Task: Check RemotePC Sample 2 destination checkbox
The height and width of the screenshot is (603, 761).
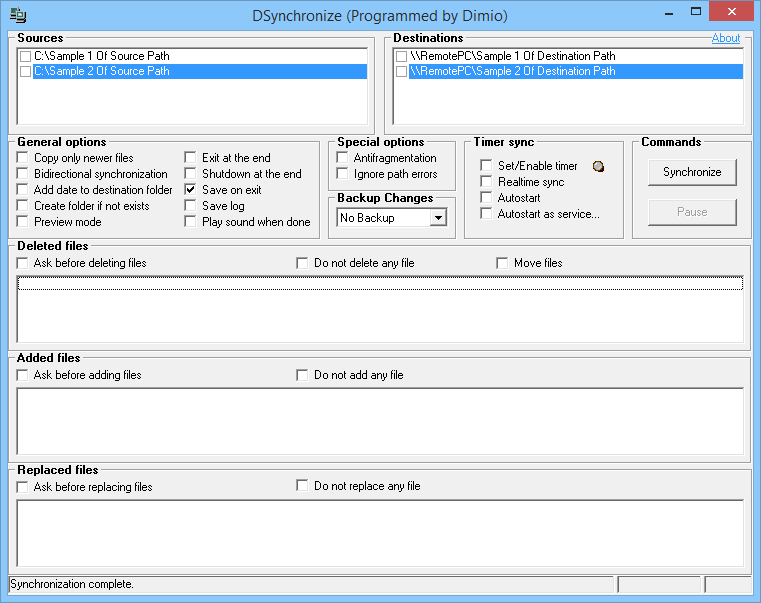Action: pyautogui.click(x=401, y=71)
